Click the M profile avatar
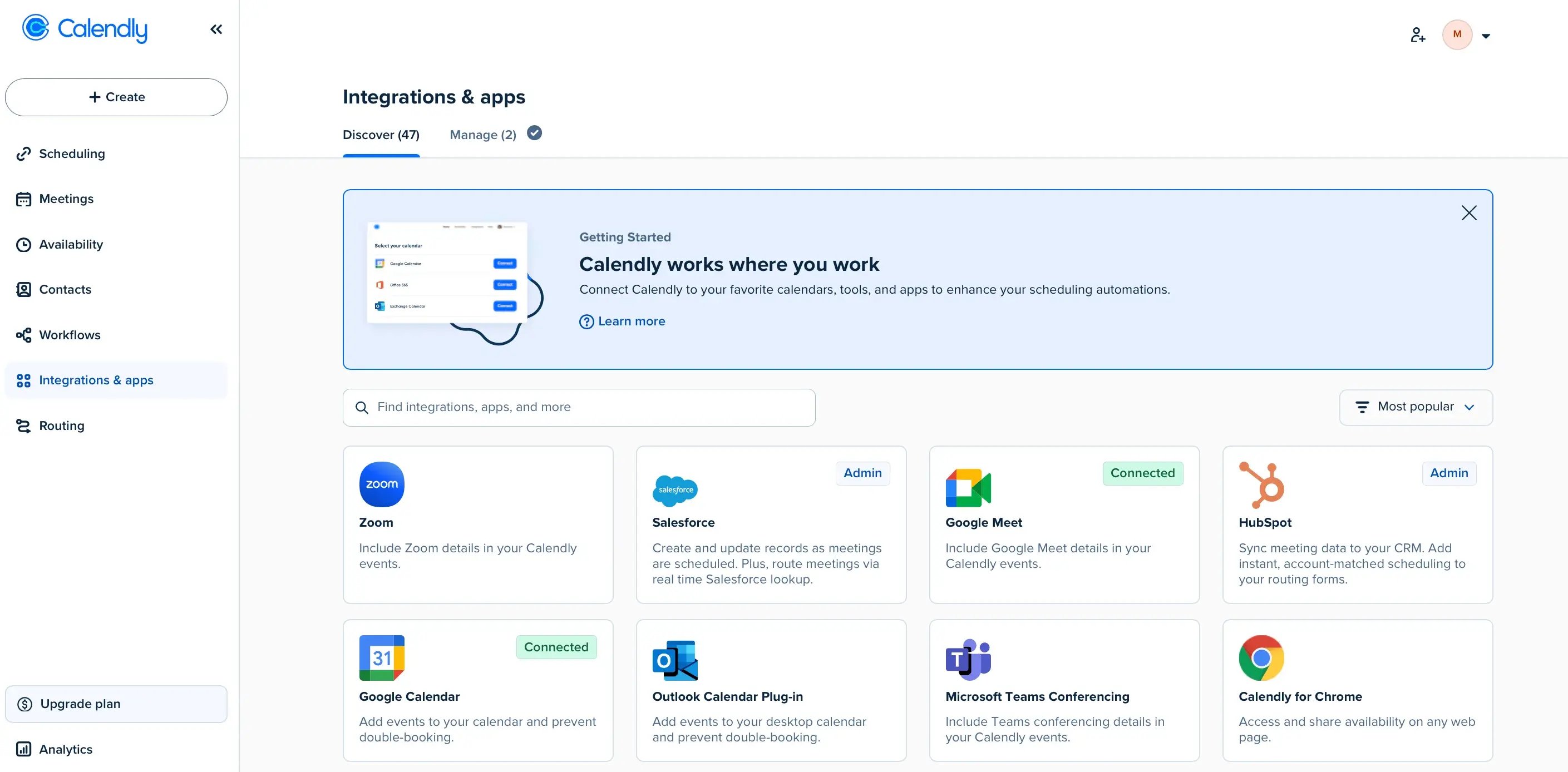This screenshot has height=772, width=1568. [1457, 34]
